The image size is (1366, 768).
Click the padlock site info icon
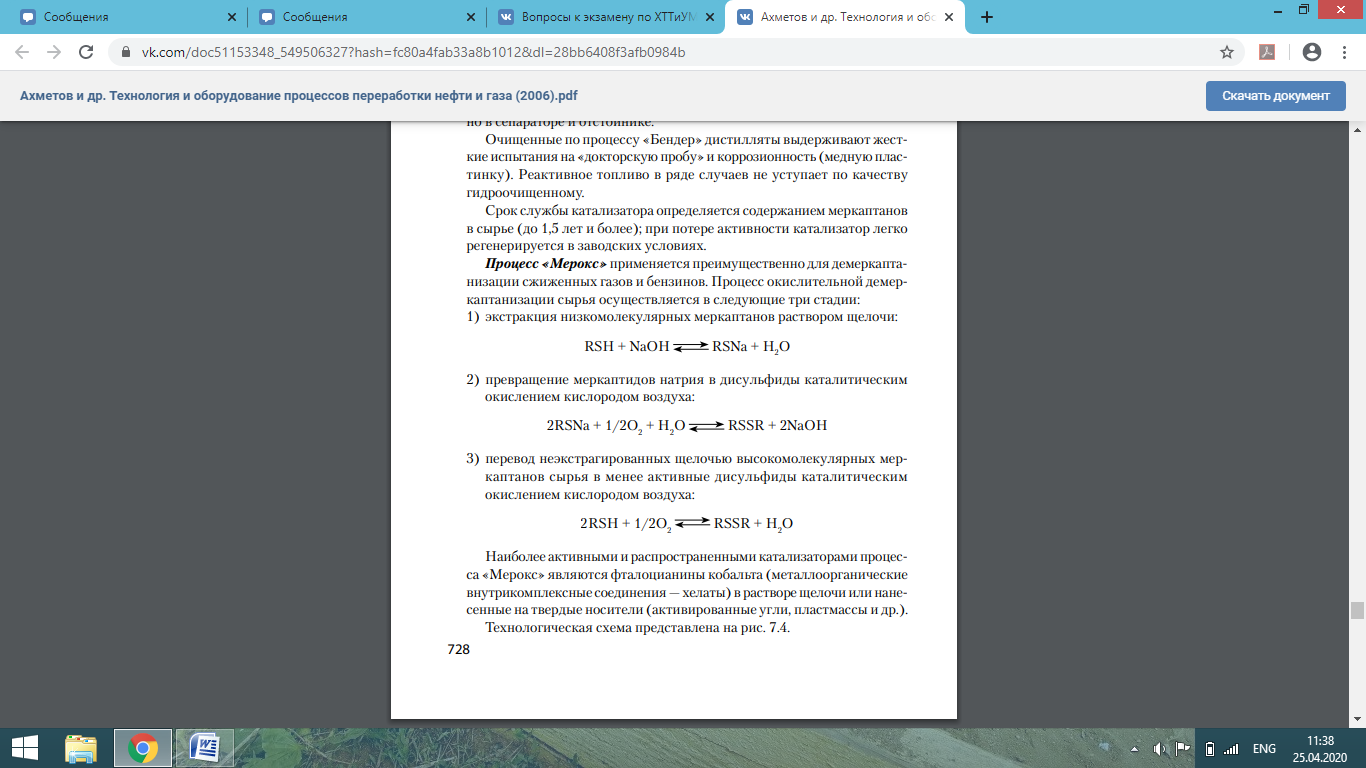click(125, 52)
